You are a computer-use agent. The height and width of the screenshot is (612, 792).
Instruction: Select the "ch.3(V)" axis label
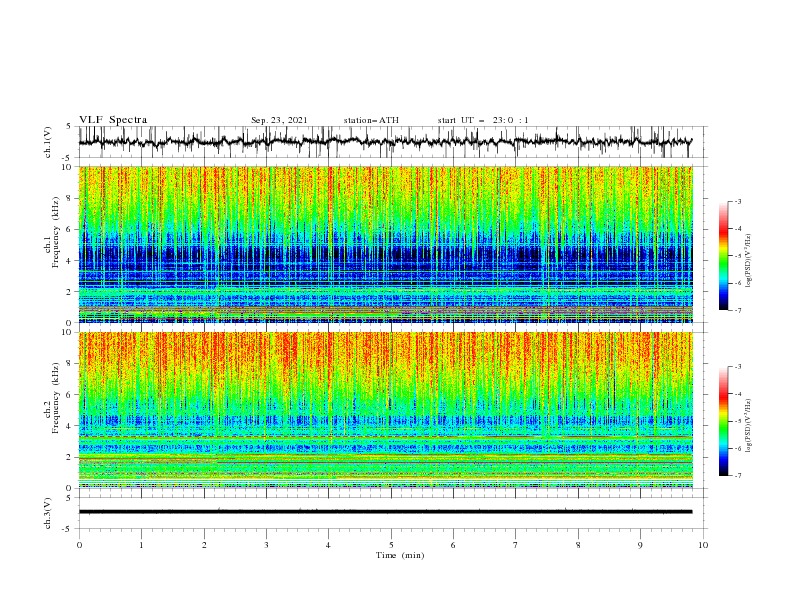[x=48, y=513]
